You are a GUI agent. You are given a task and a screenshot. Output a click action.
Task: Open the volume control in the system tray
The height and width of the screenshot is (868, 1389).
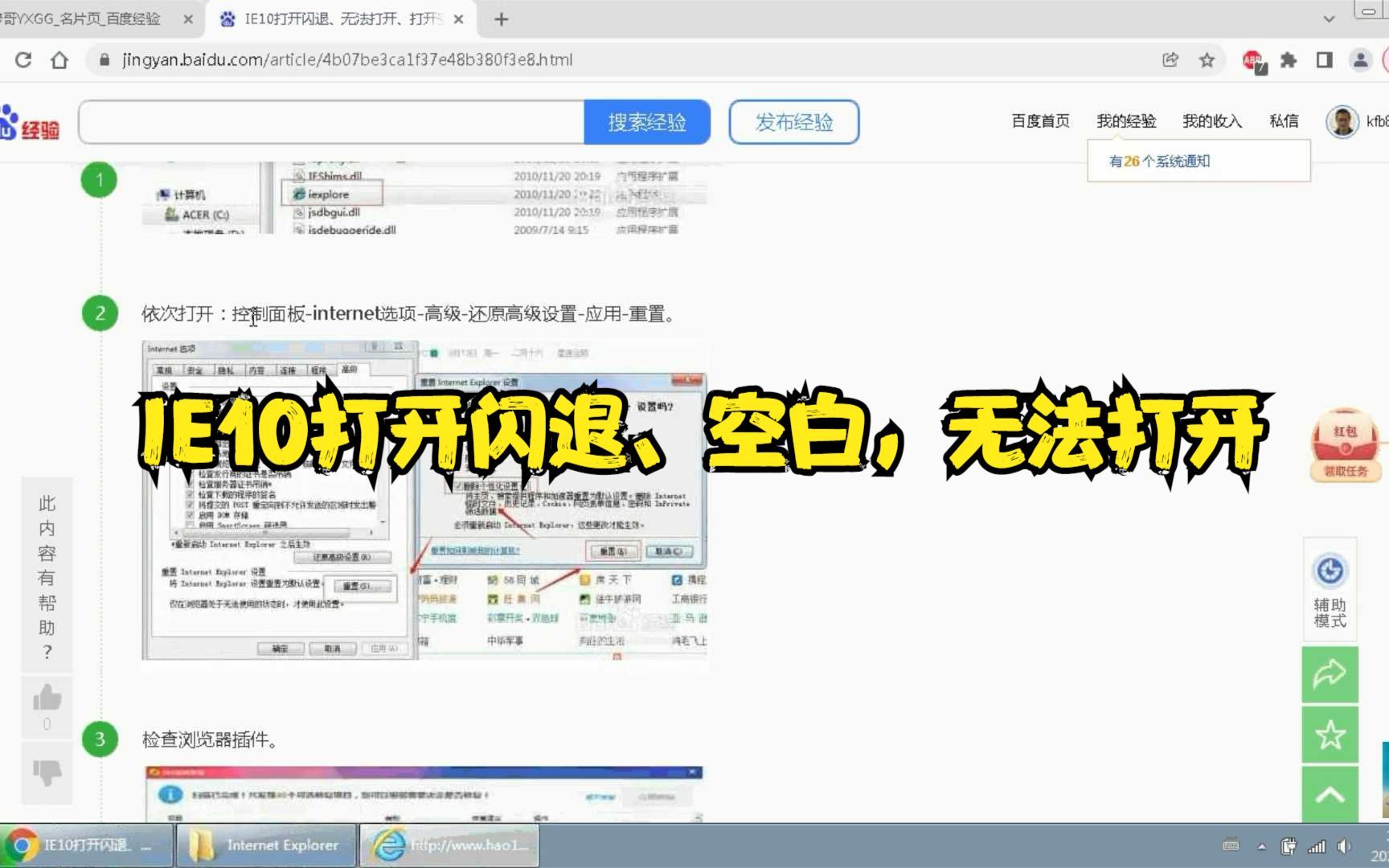click(1343, 845)
